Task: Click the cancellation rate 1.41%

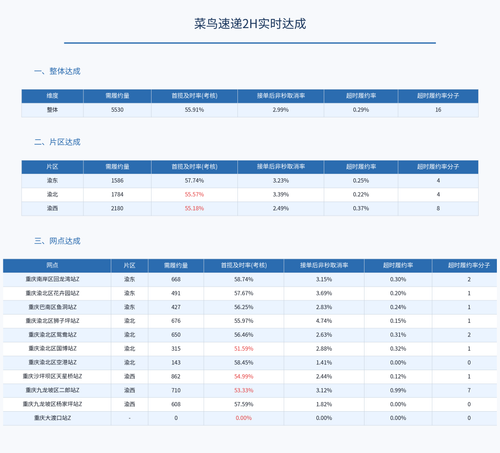Action: (x=324, y=362)
